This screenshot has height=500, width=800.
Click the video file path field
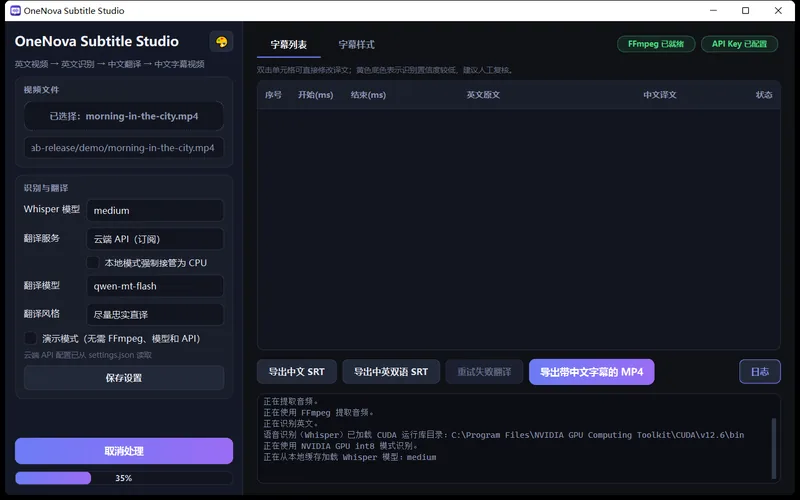123,148
